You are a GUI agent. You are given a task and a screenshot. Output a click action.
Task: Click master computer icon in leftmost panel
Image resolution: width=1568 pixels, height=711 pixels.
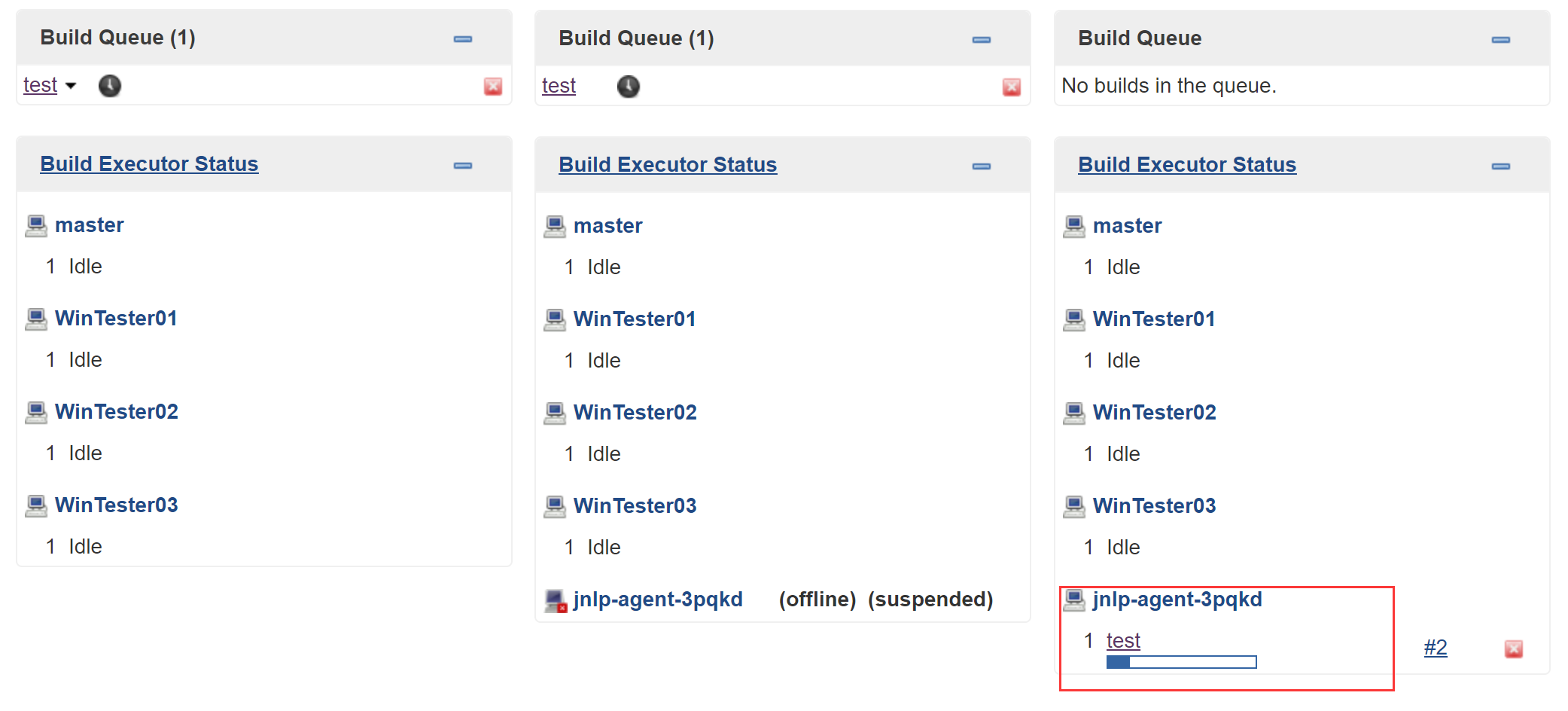point(36,225)
